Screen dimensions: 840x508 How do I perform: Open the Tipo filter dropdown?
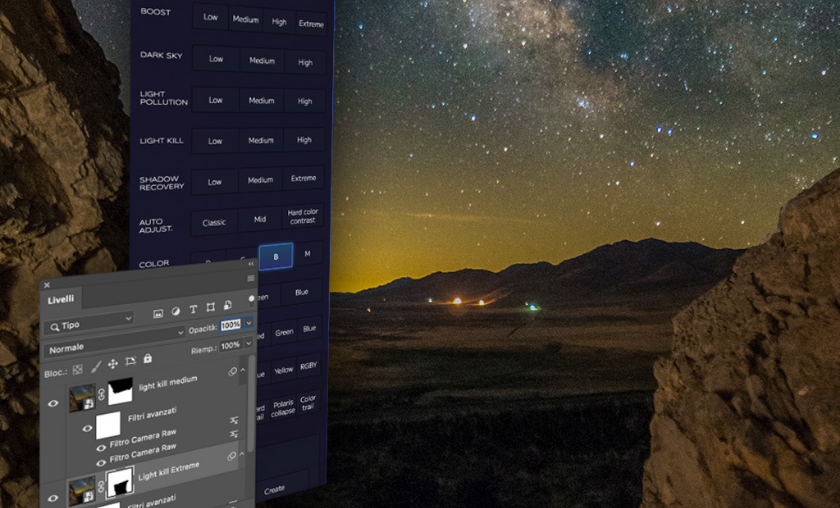coord(88,323)
